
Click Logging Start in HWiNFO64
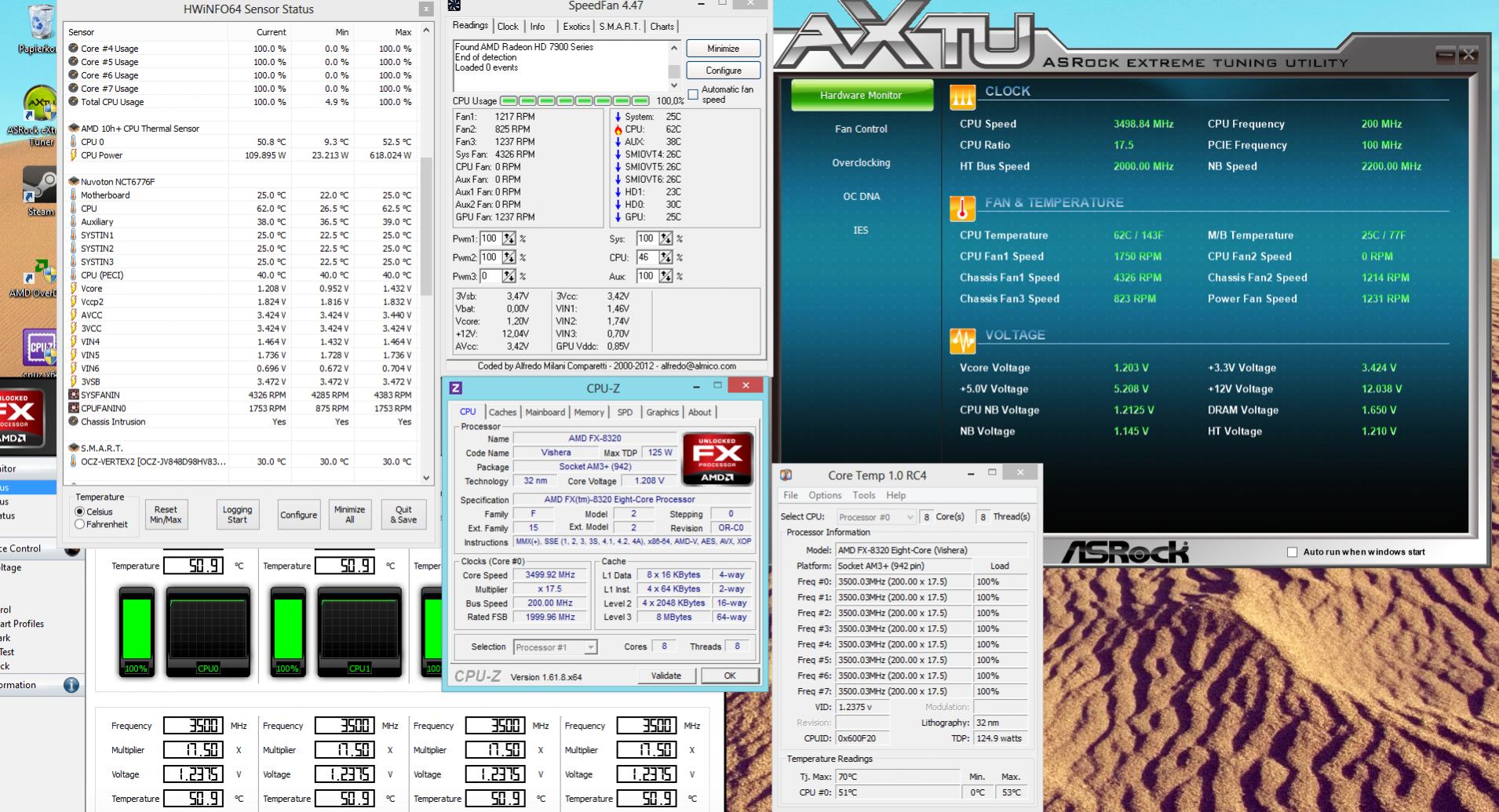237,515
